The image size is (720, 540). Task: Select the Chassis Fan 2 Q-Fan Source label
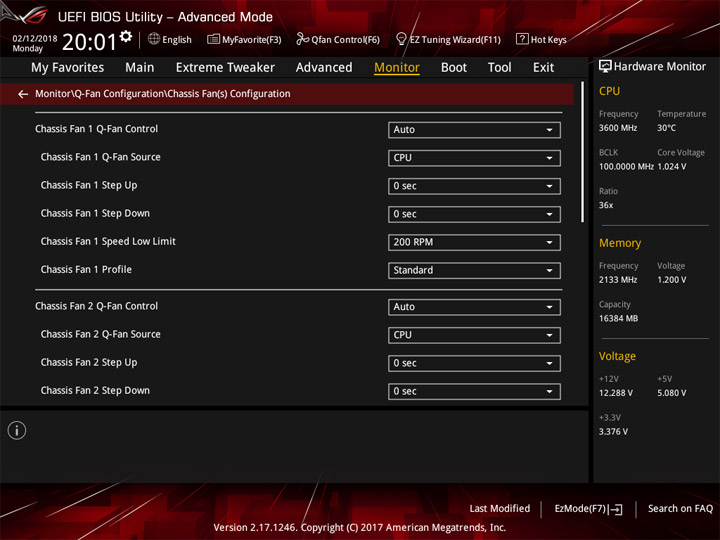[x=101, y=334]
